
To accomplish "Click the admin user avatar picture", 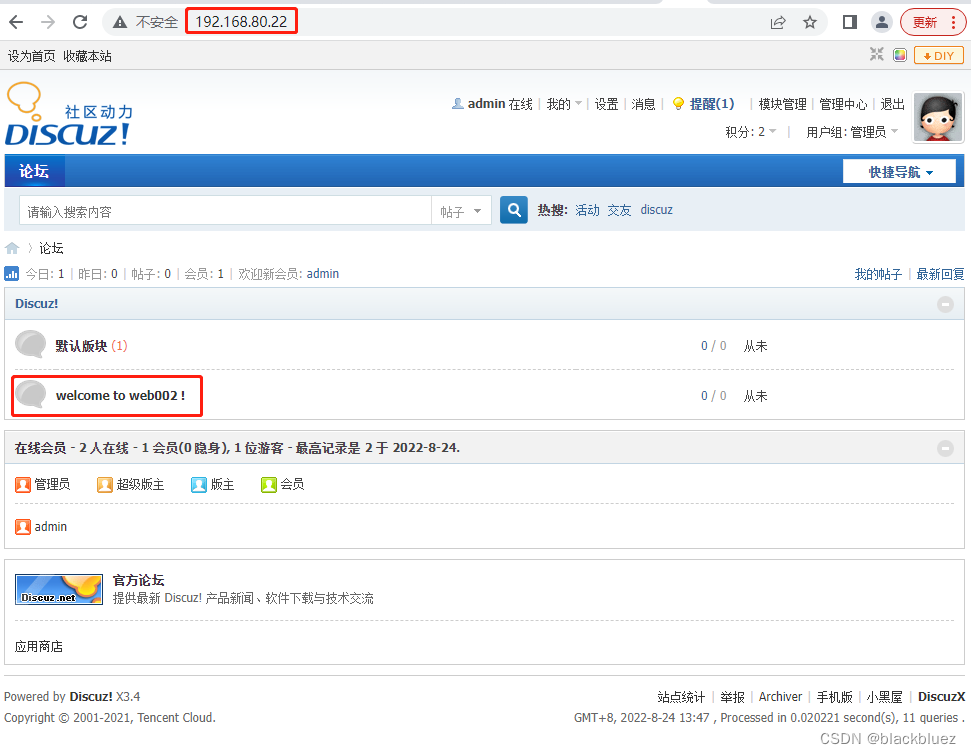I will [938, 118].
